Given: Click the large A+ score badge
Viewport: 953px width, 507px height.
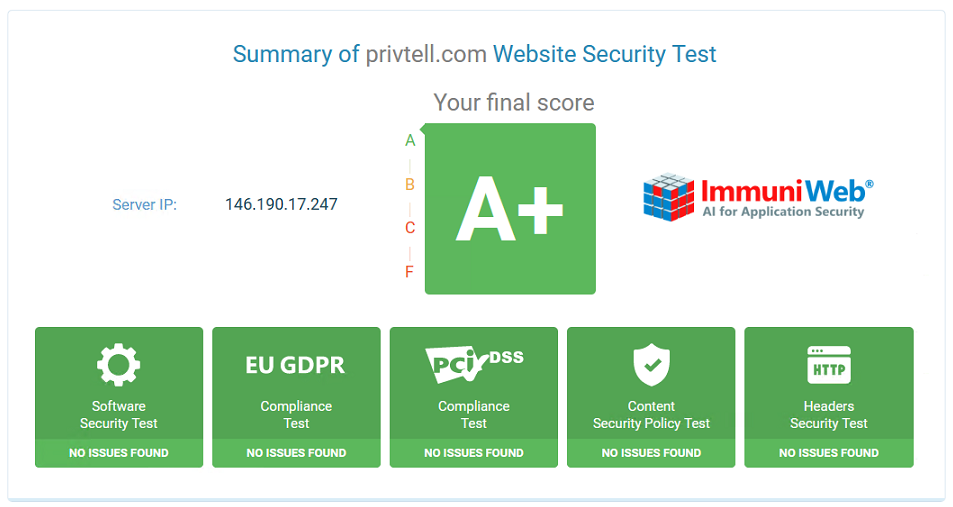Looking at the screenshot, I should [x=510, y=209].
